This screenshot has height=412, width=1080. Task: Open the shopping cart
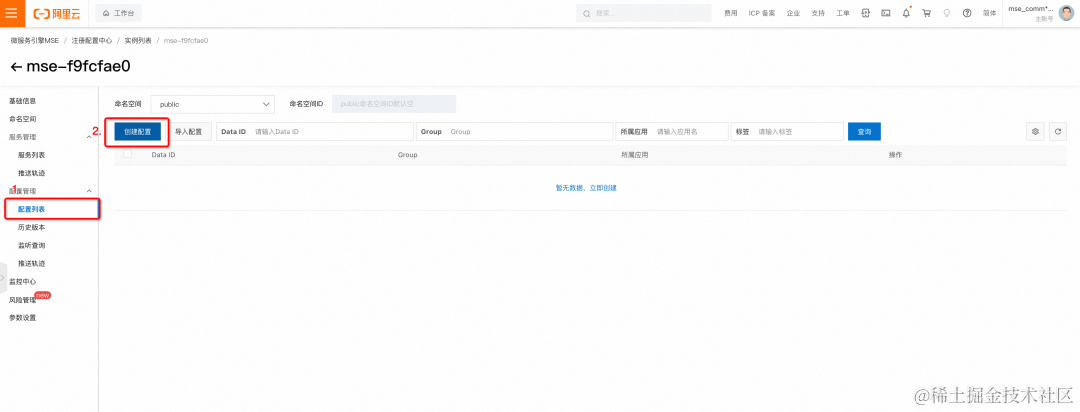click(926, 13)
